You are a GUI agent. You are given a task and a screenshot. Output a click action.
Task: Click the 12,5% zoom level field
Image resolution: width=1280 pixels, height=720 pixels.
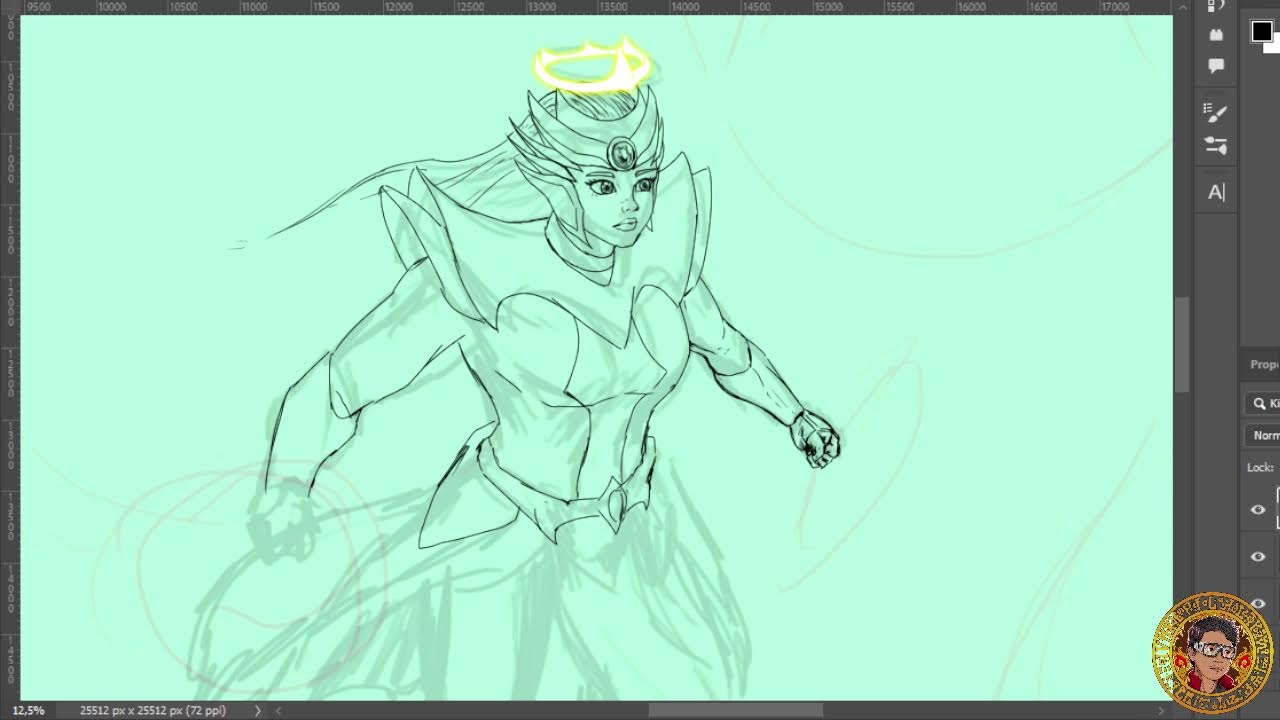click(28, 710)
